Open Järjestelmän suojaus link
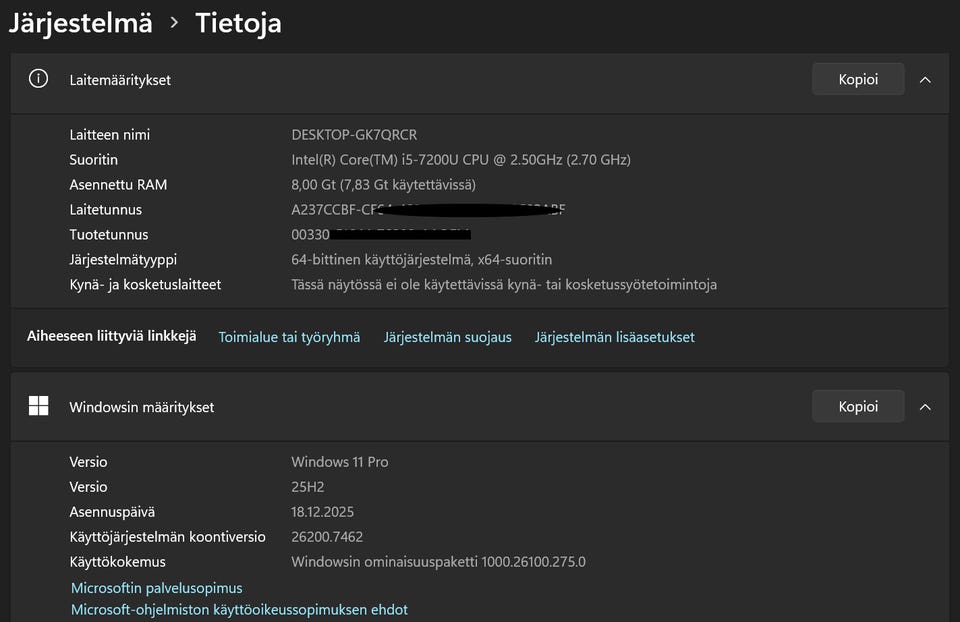The image size is (960, 622). (447, 337)
